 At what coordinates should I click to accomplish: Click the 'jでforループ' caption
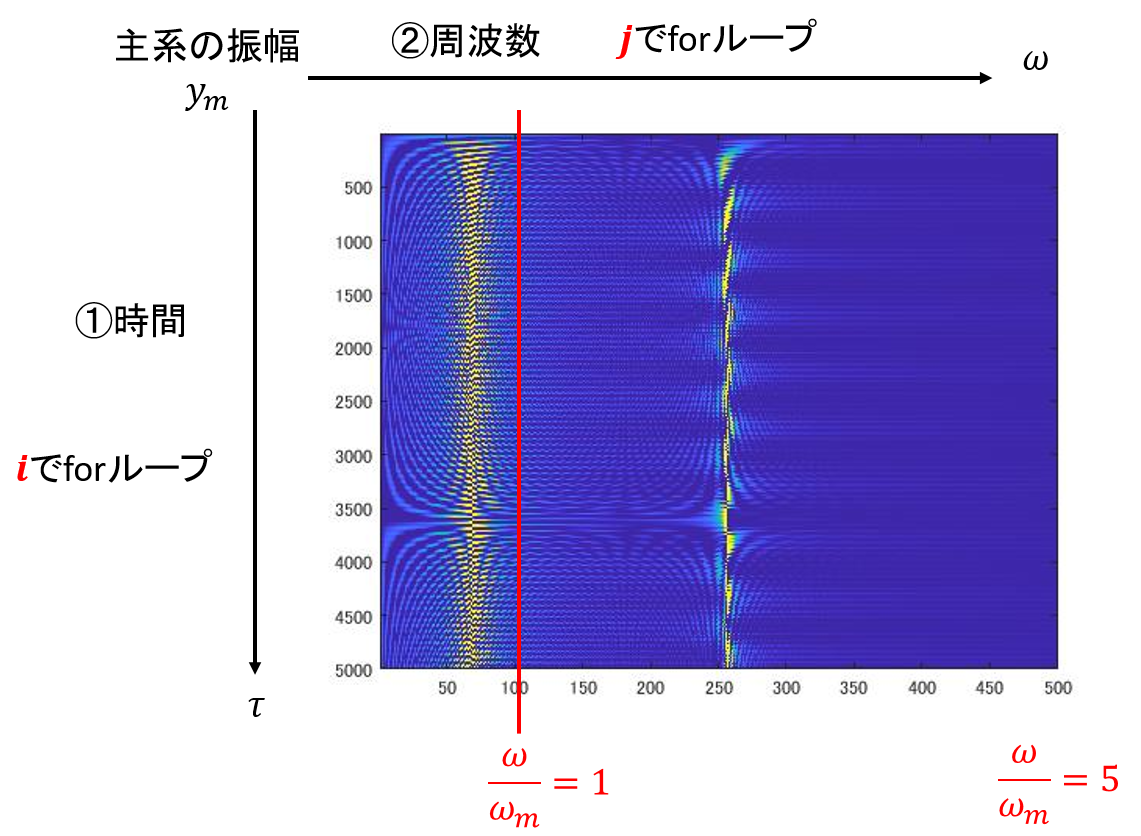[x=717, y=38]
